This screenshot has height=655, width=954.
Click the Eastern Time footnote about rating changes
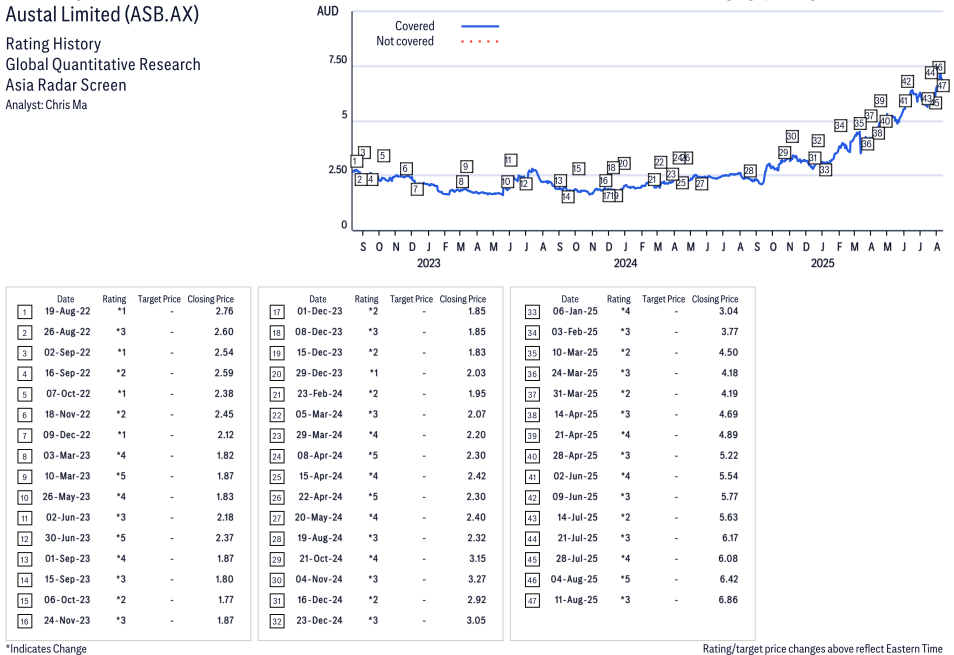[x=823, y=649]
